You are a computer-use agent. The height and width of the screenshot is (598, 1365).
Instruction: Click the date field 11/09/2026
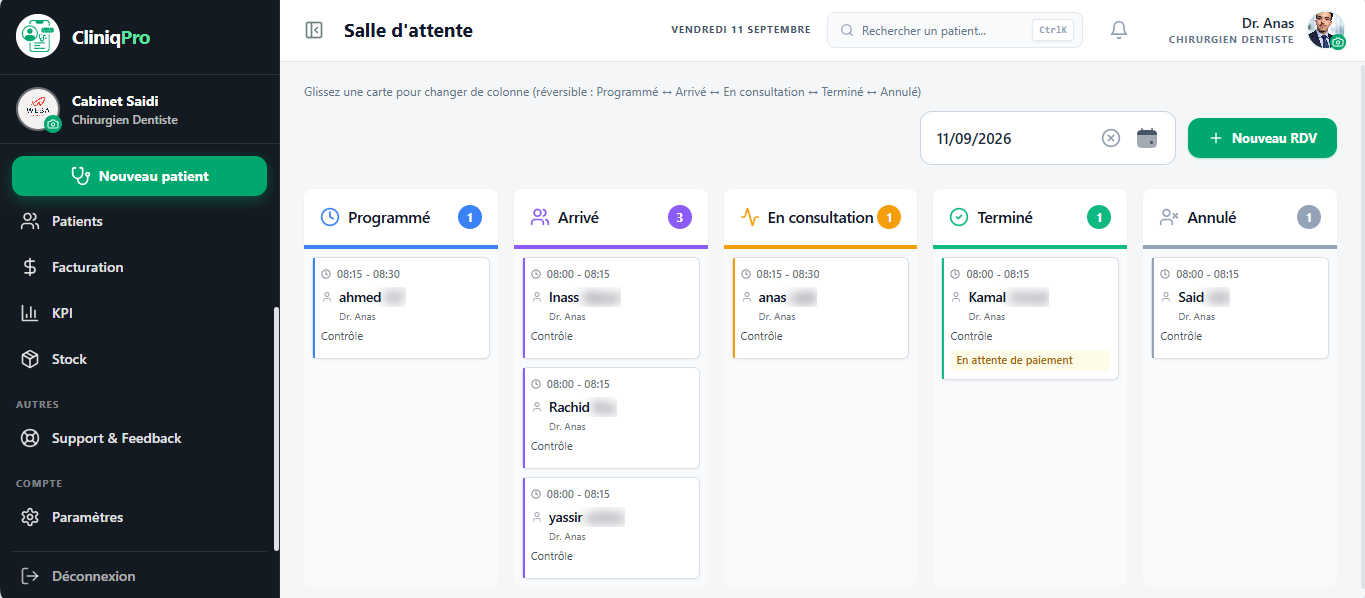(x=1048, y=138)
